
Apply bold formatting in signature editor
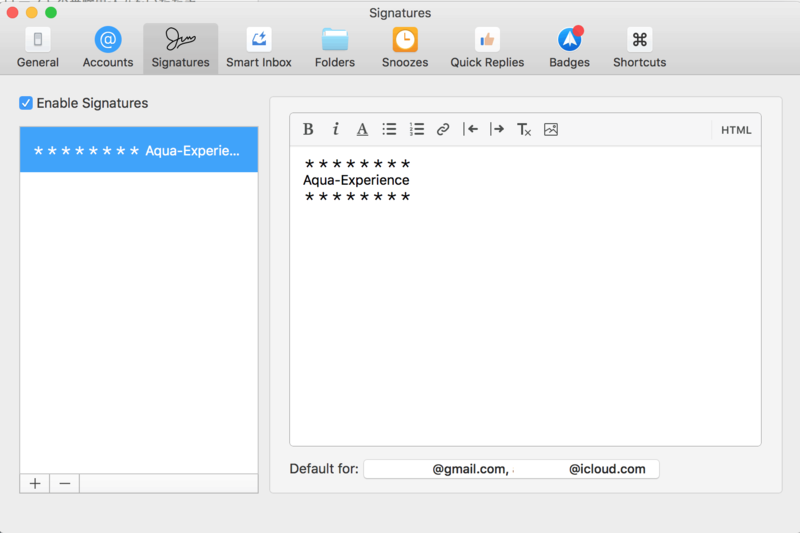pos(308,130)
